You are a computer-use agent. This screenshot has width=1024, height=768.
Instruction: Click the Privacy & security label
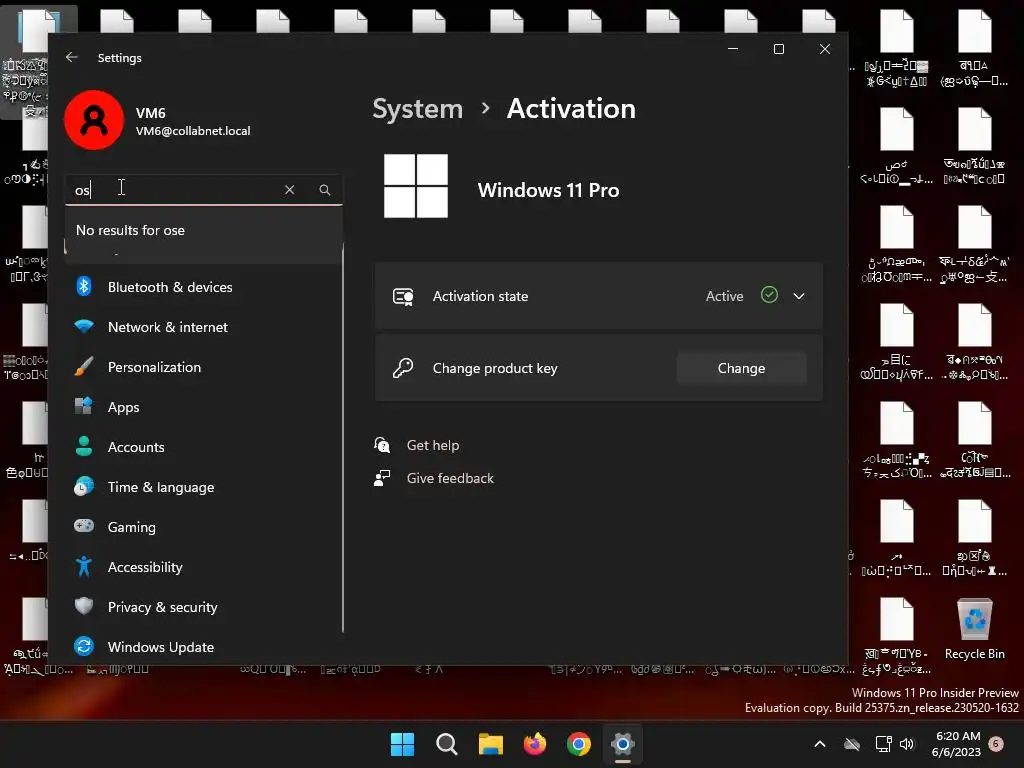(x=163, y=607)
